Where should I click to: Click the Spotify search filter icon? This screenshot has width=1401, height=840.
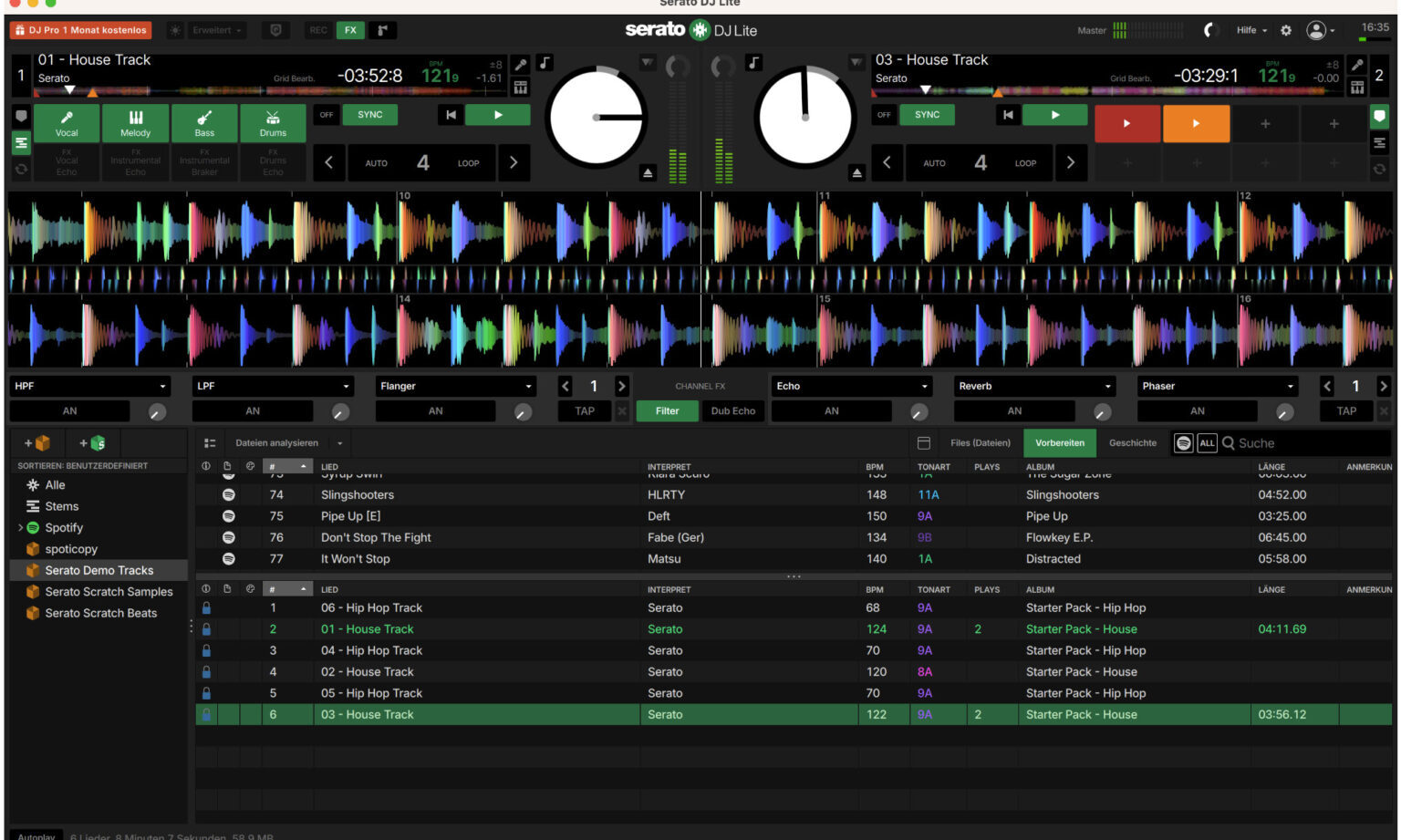1184,443
